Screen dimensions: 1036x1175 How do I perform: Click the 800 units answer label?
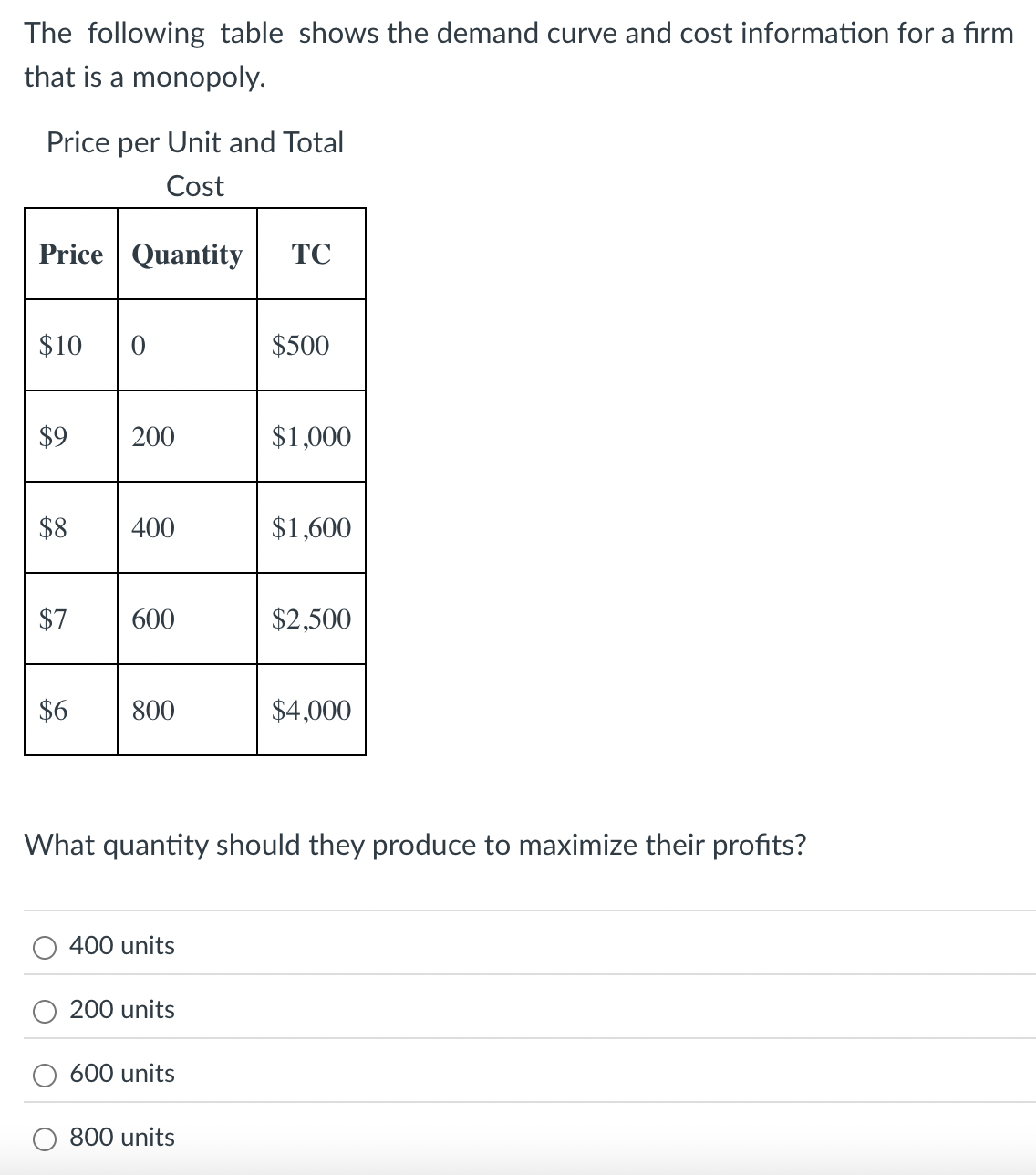coord(121,1138)
